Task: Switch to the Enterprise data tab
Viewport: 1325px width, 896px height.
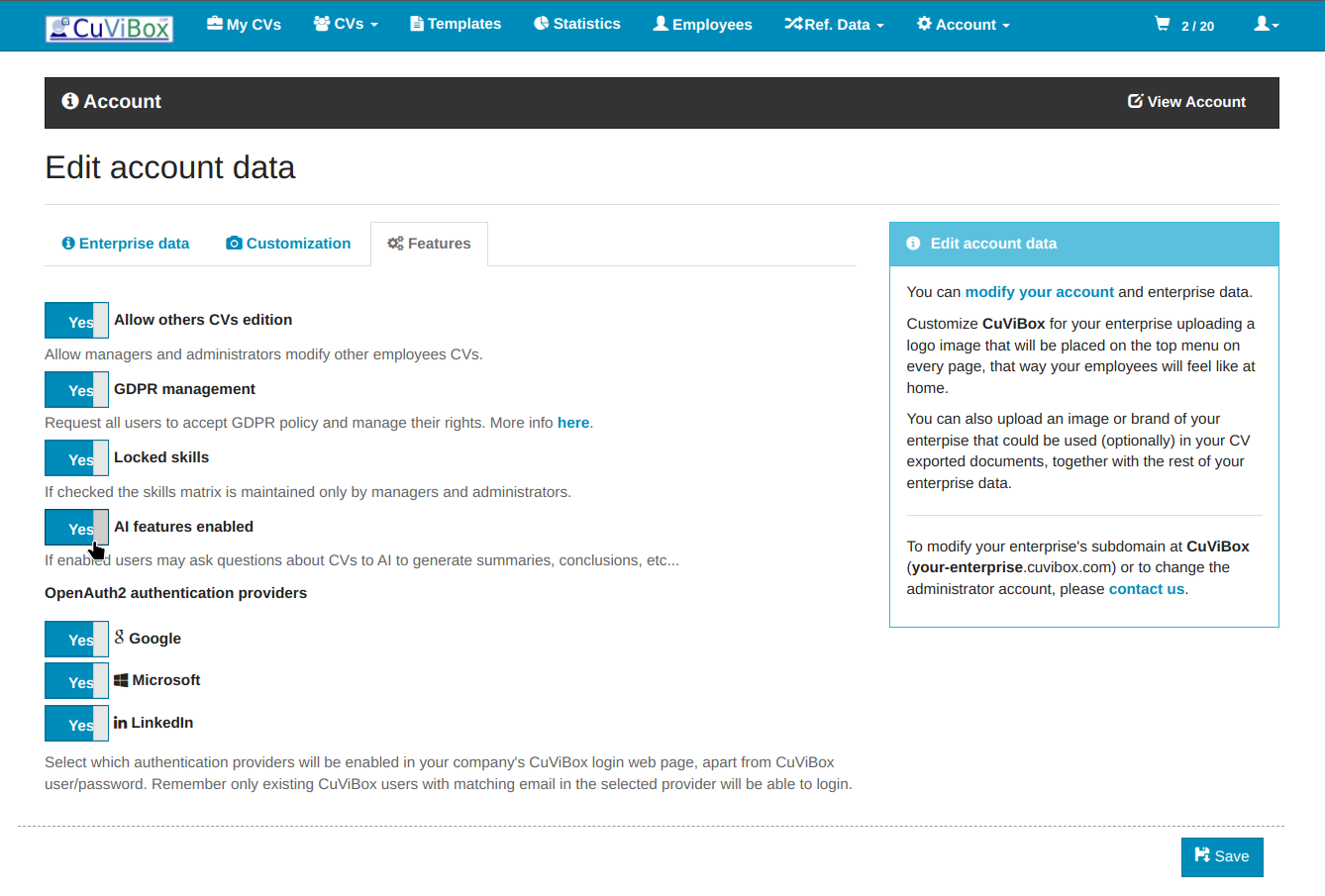Action: coord(125,244)
